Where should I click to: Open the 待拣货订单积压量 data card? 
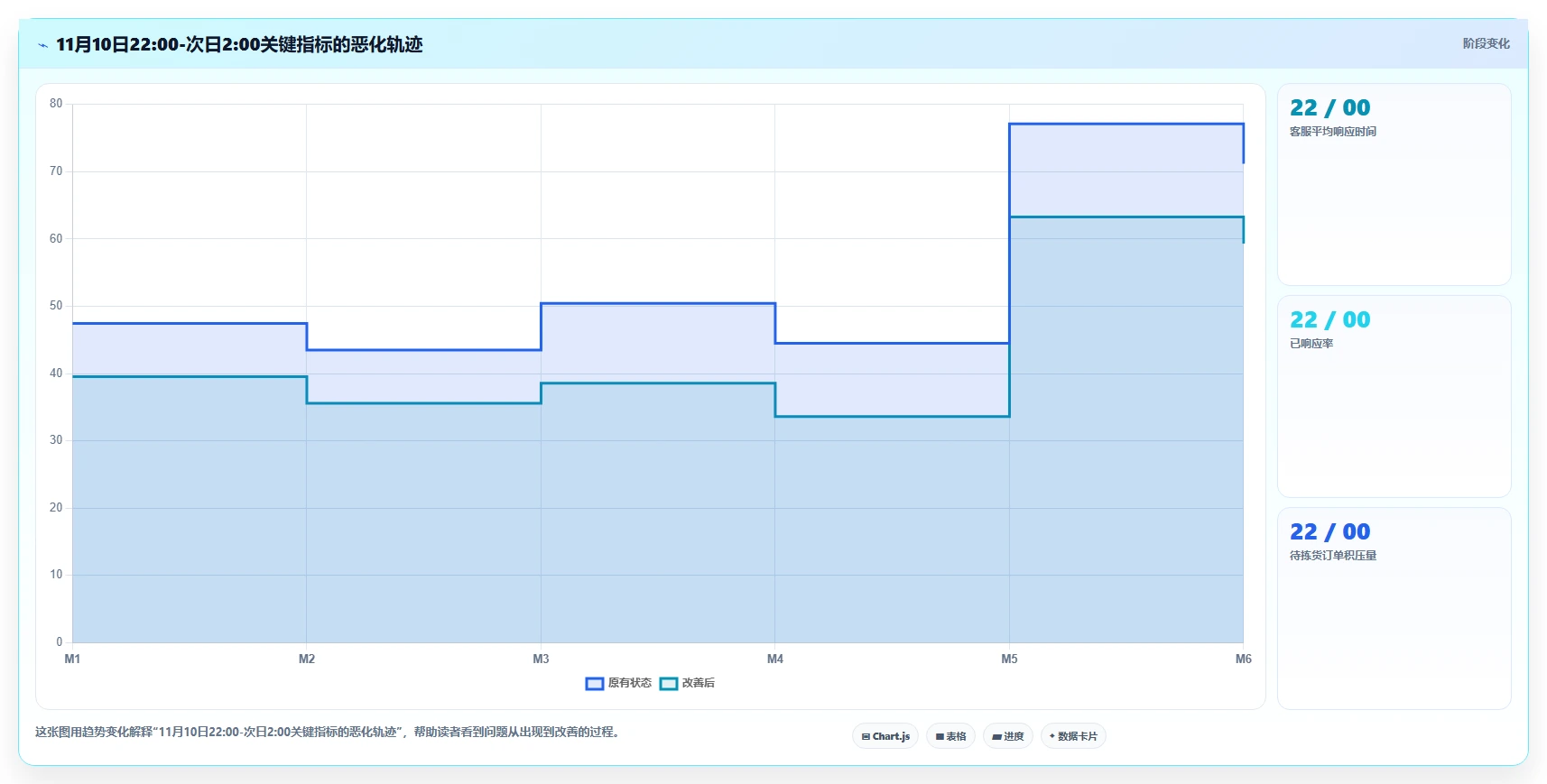1394,608
